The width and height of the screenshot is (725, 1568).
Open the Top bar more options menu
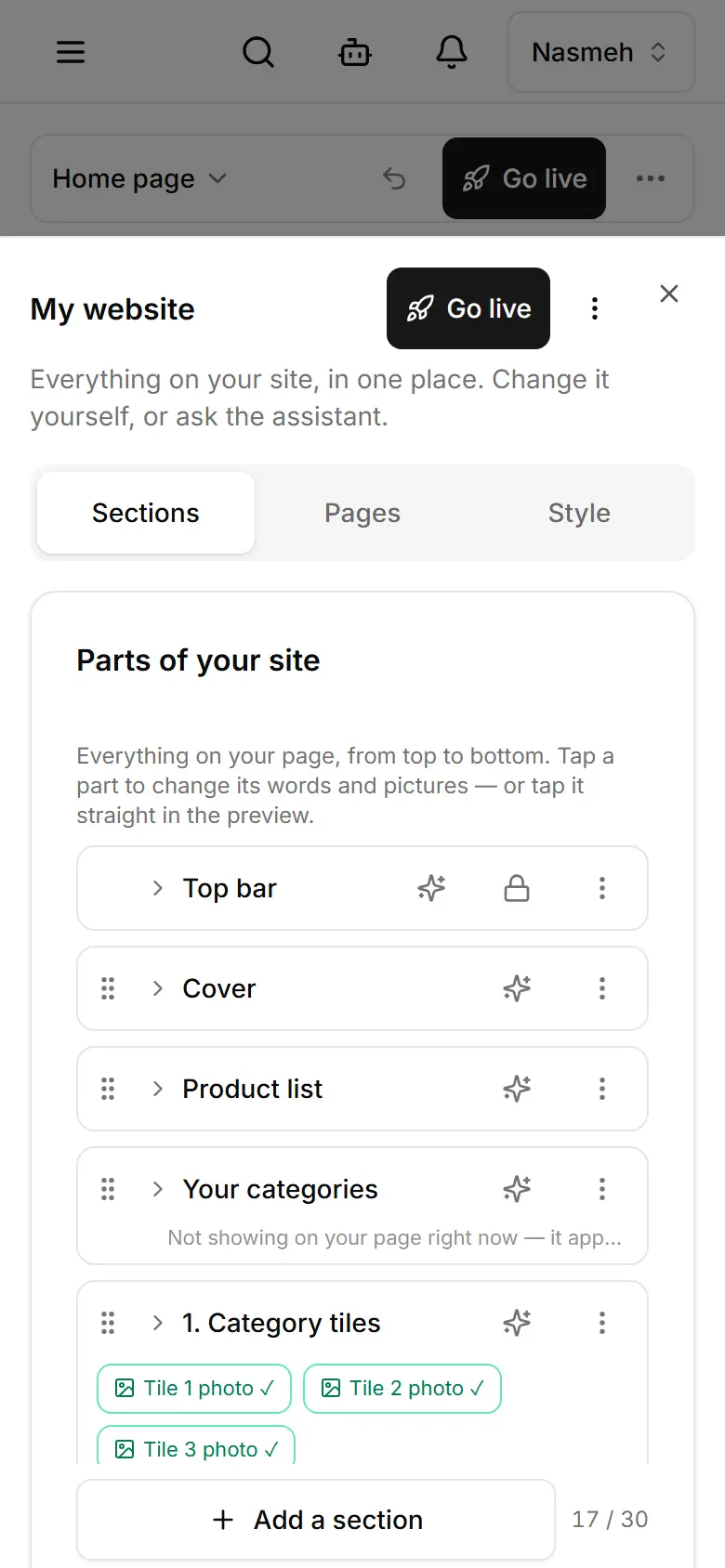602,888
